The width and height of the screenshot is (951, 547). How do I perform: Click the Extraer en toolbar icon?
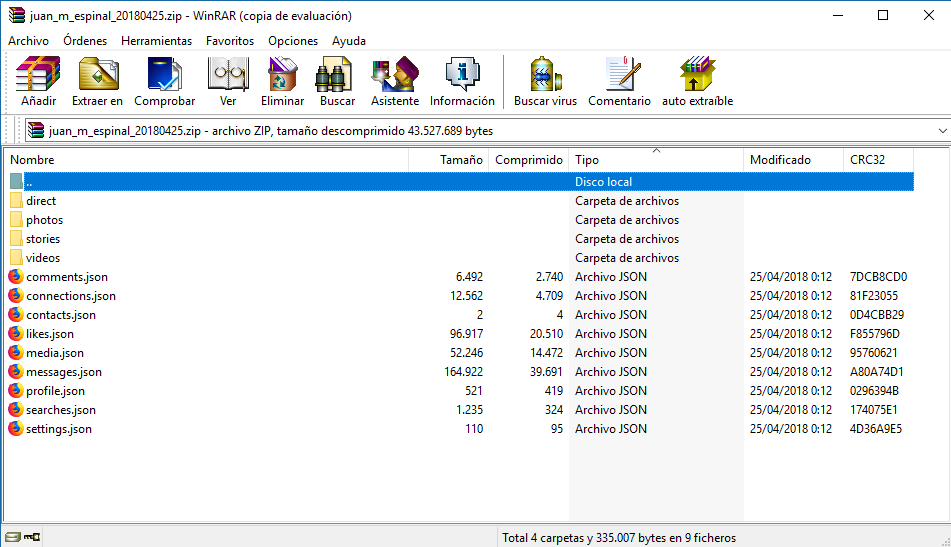[x=97, y=81]
